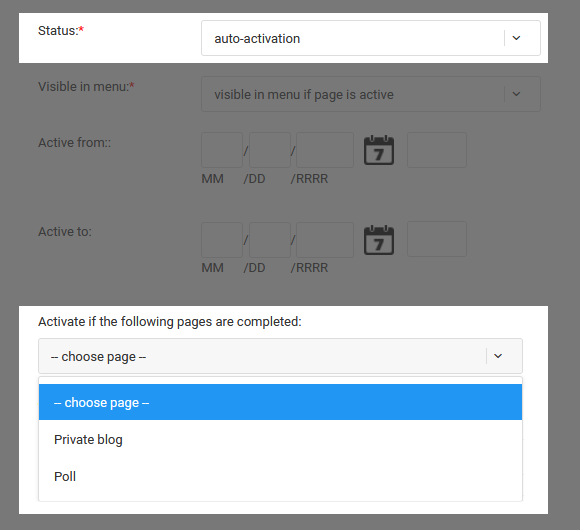This screenshot has width=580, height=530.
Task: Click the Active from day field
Action: [x=270, y=150]
